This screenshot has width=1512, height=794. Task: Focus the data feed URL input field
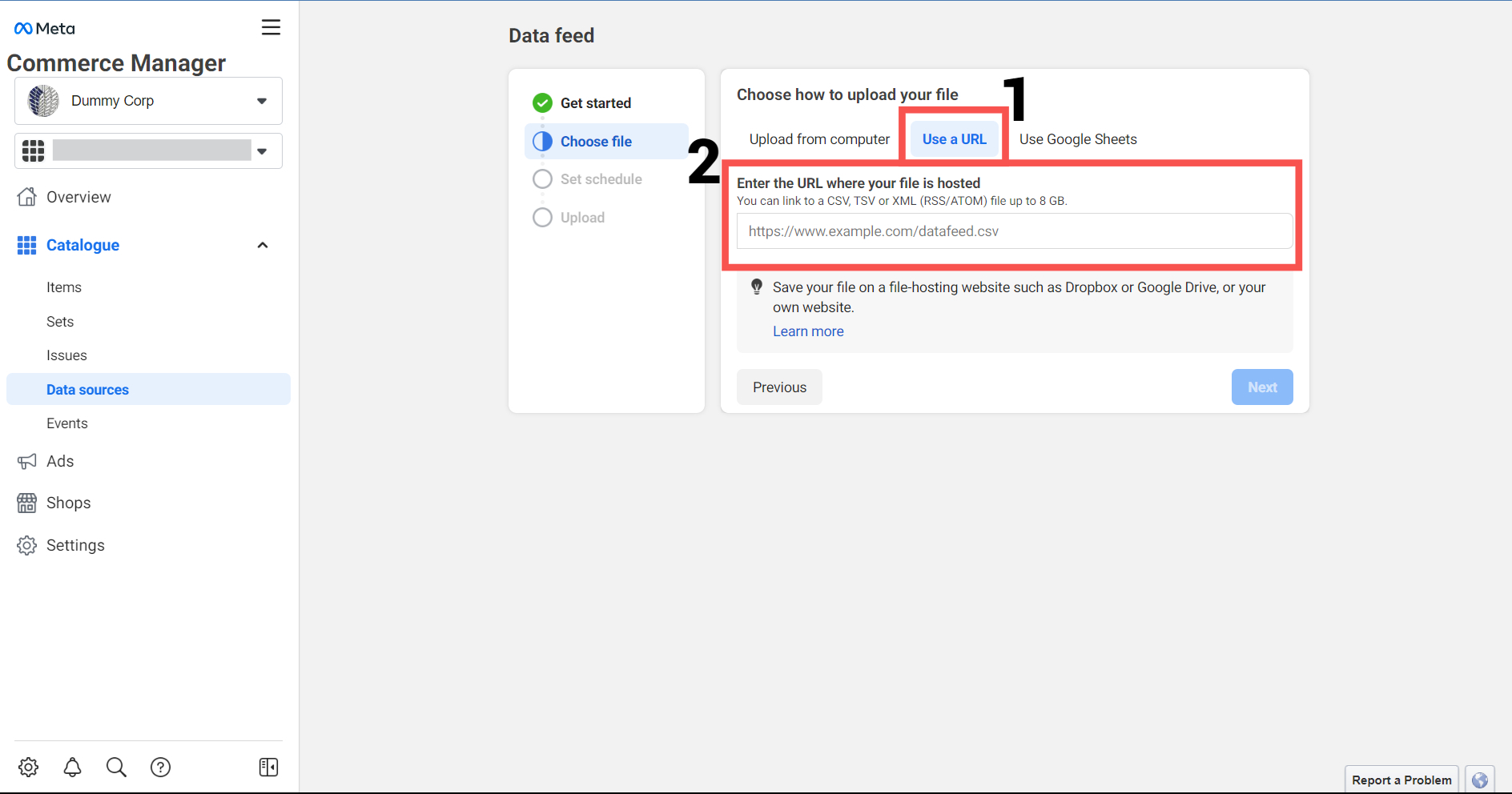tap(1015, 231)
